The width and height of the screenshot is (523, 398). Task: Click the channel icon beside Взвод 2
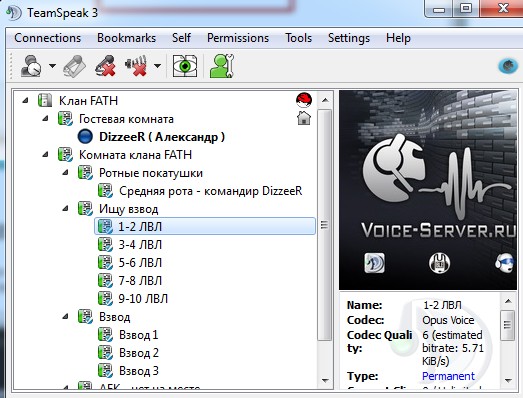tap(105, 353)
